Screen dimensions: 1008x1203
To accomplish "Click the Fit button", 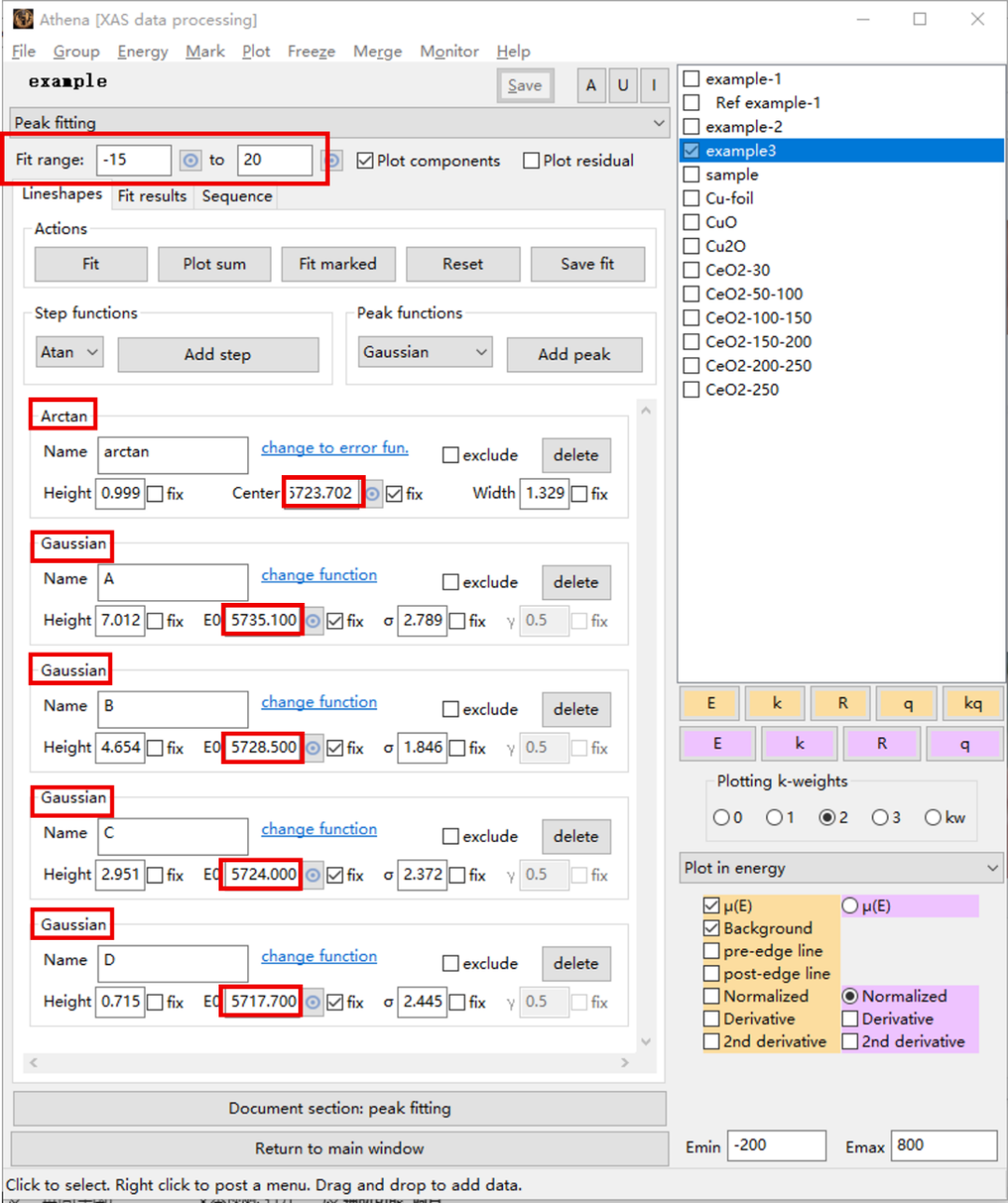I will click(x=91, y=264).
